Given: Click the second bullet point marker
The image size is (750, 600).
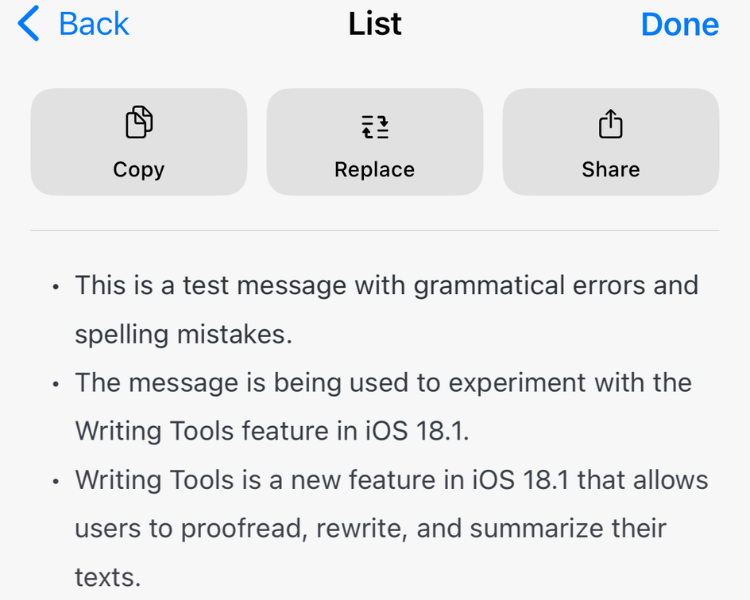Looking at the screenshot, I should tap(55, 384).
